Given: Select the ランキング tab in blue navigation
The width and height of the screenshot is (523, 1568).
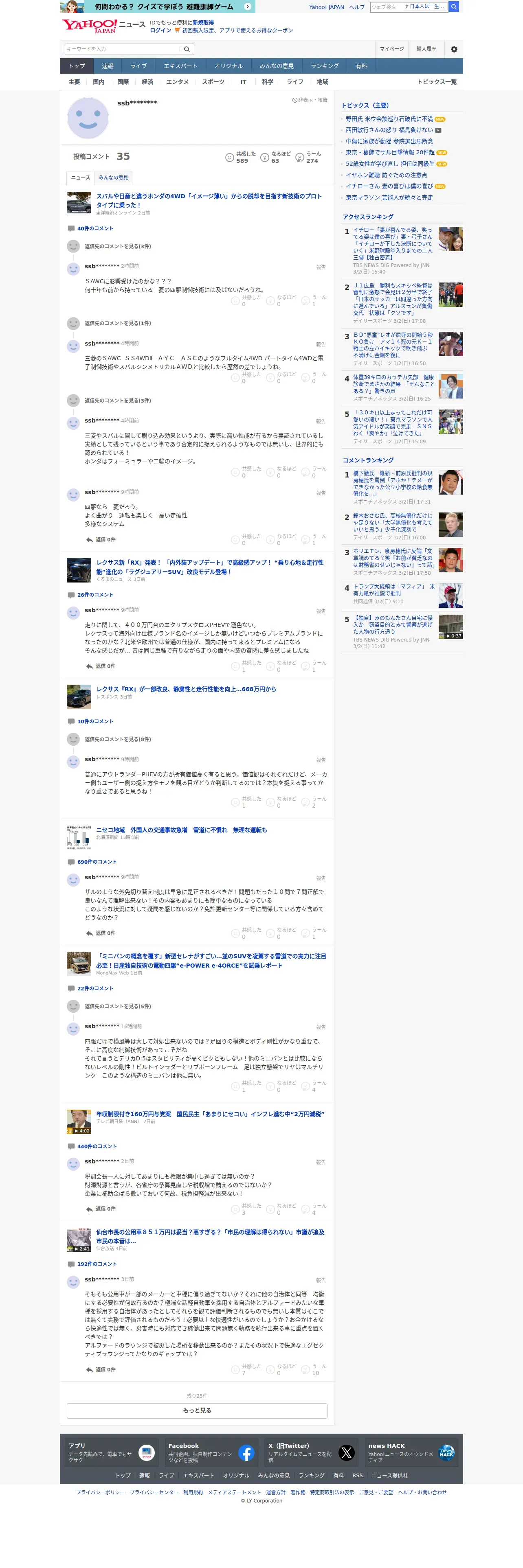Looking at the screenshot, I should [x=325, y=66].
